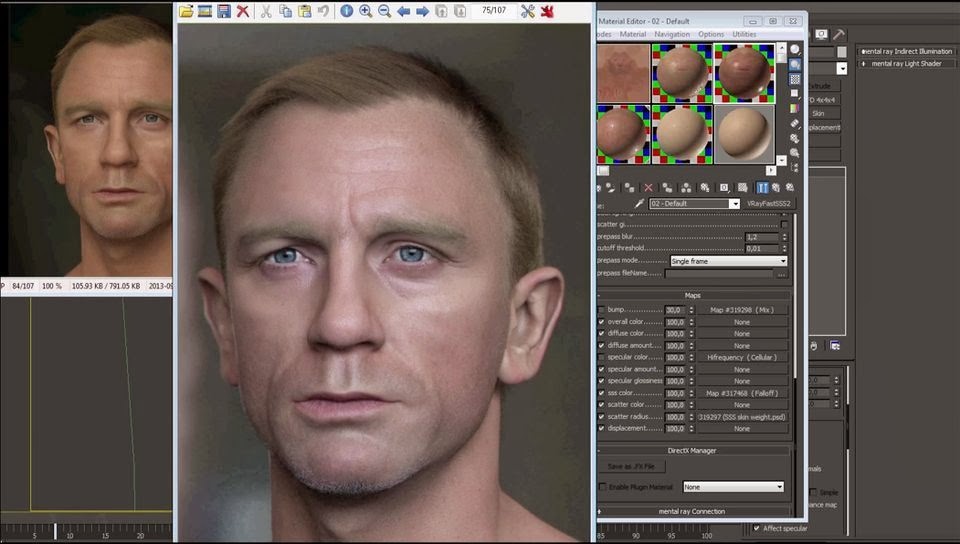Click the VRayFastSSS2 material type button
The width and height of the screenshot is (960, 544).
[768, 204]
